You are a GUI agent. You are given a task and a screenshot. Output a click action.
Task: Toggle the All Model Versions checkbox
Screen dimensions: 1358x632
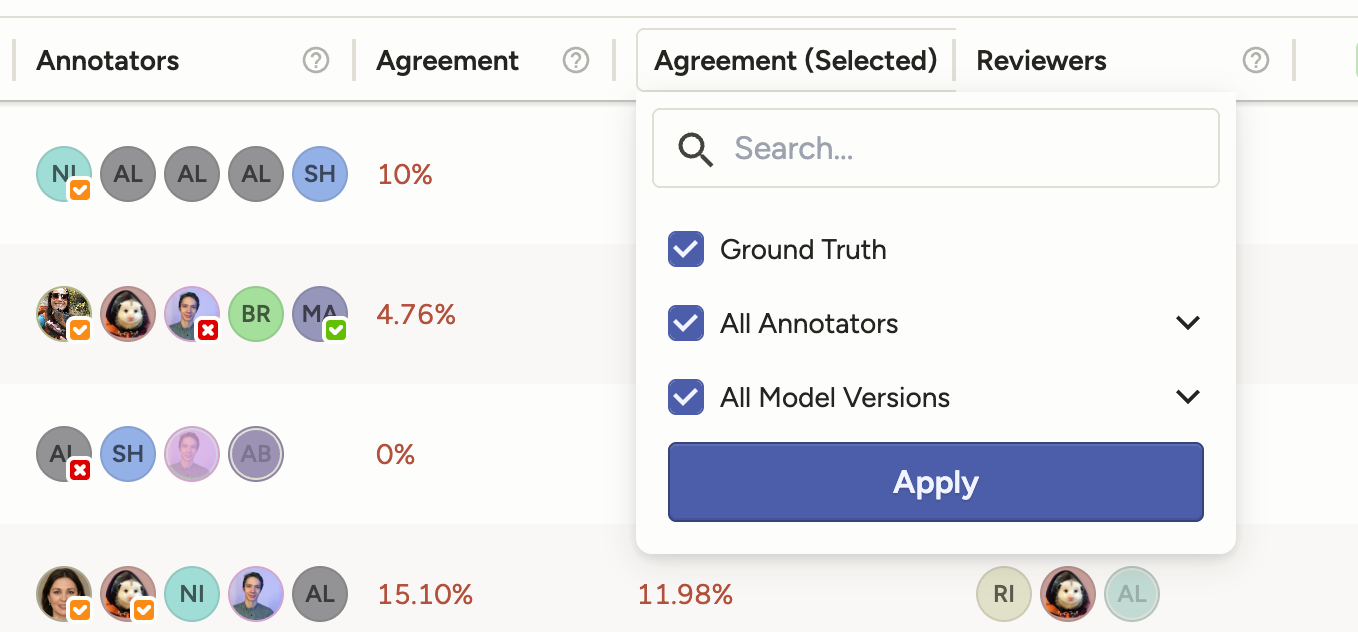click(x=686, y=397)
